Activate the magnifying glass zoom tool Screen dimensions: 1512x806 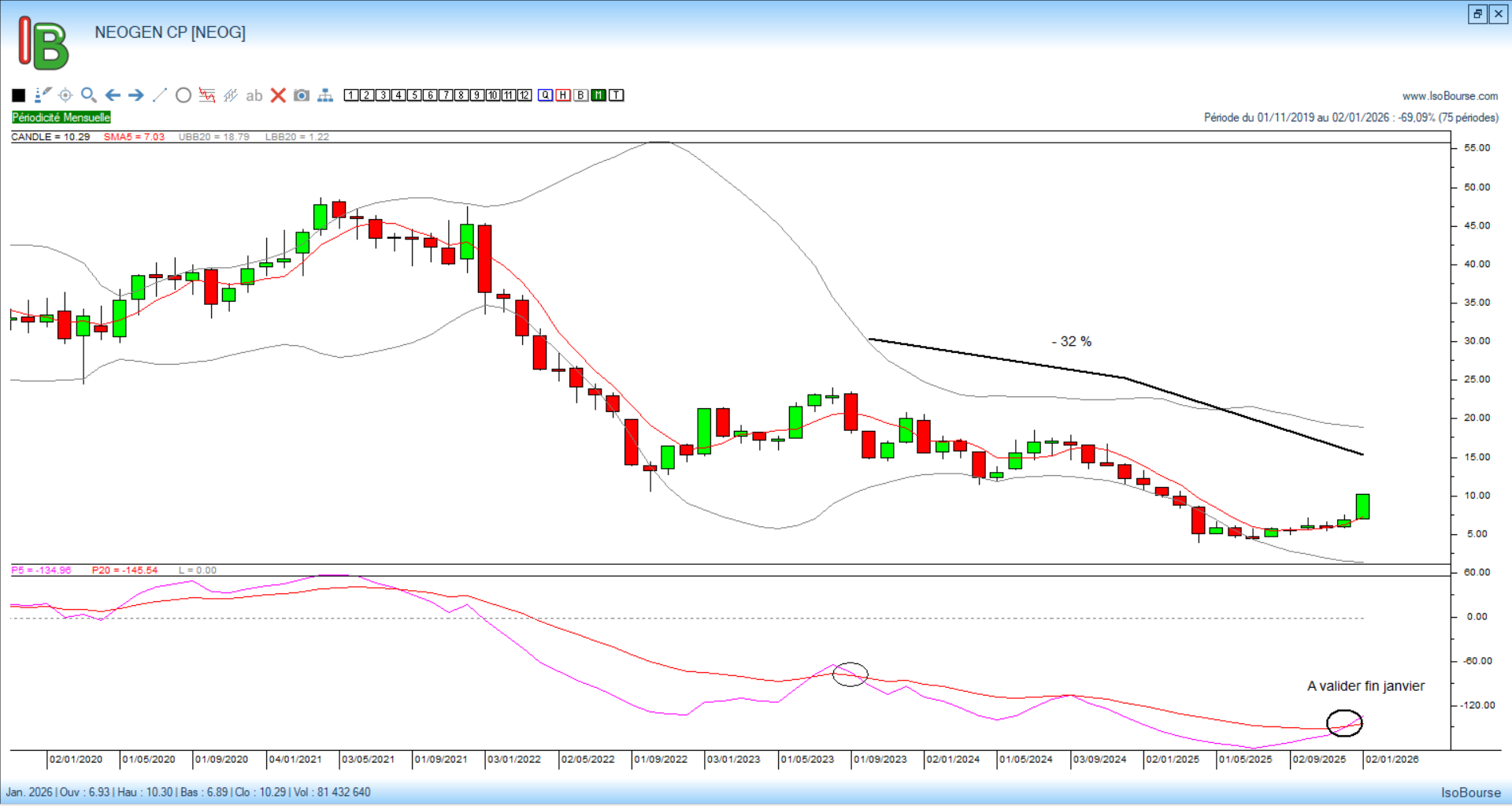89,95
